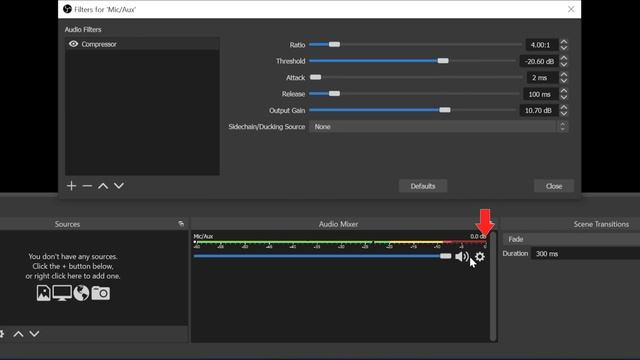Increase Release with the up stepper arrow

pyautogui.click(x=564, y=91)
